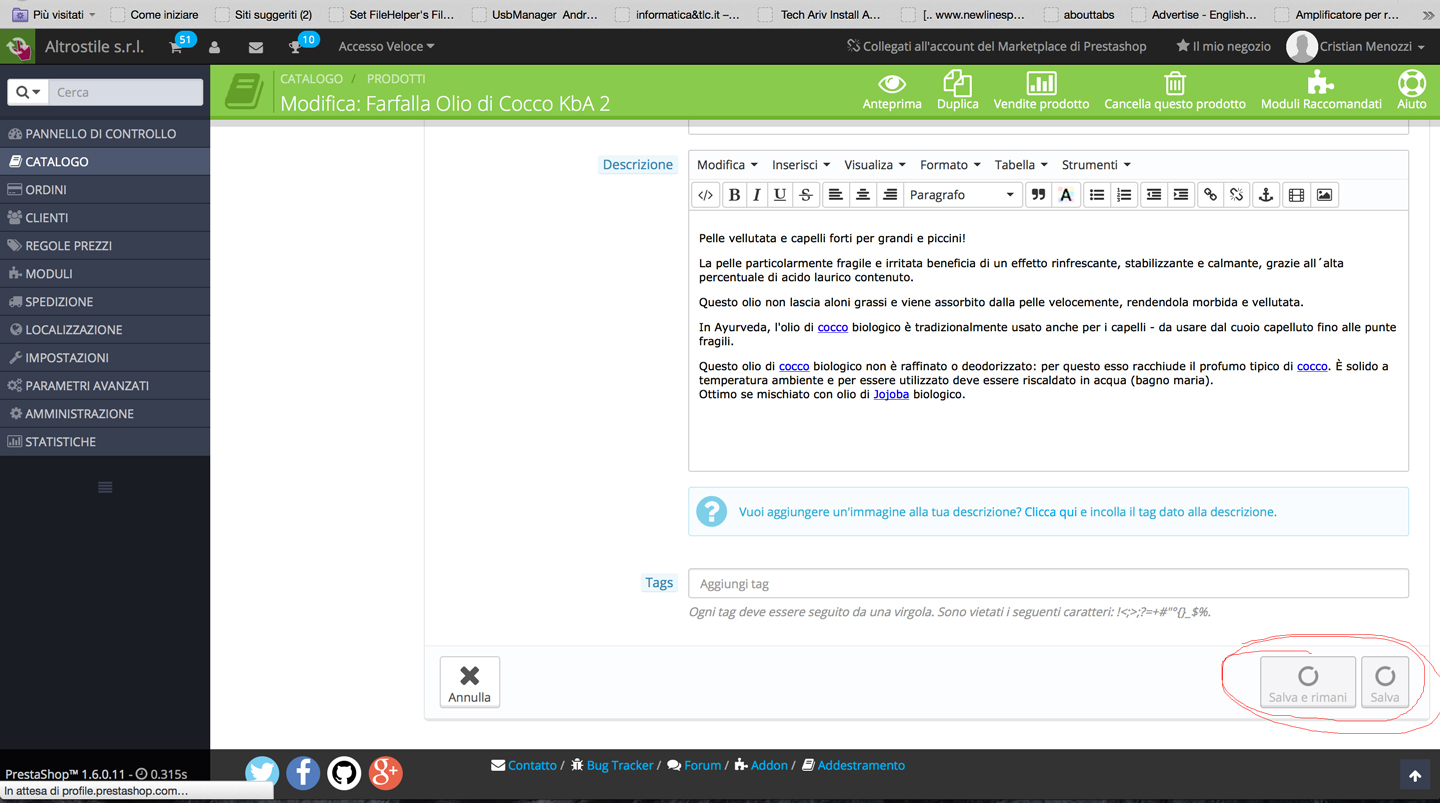Screen dimensions: 1440x803
Task: Go back to top with the arrow button
Action: point(1414,776)
